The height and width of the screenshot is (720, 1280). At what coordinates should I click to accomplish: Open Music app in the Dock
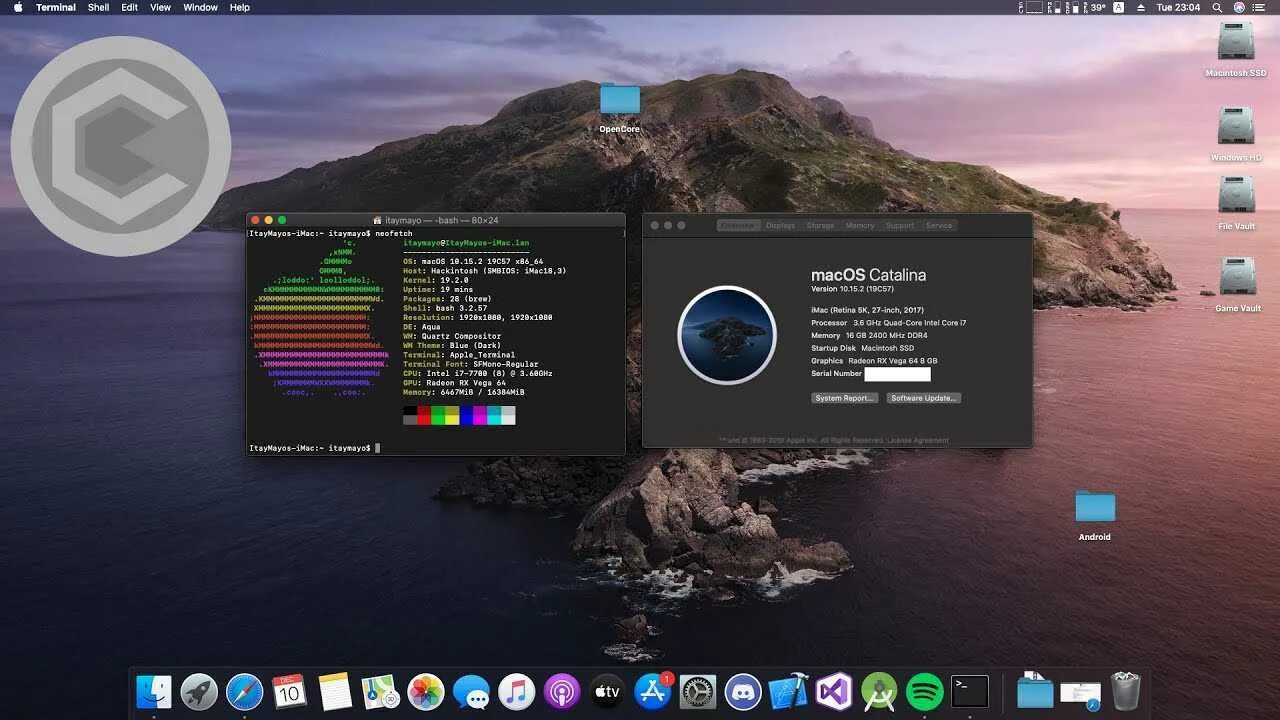(x=517, y=691)
